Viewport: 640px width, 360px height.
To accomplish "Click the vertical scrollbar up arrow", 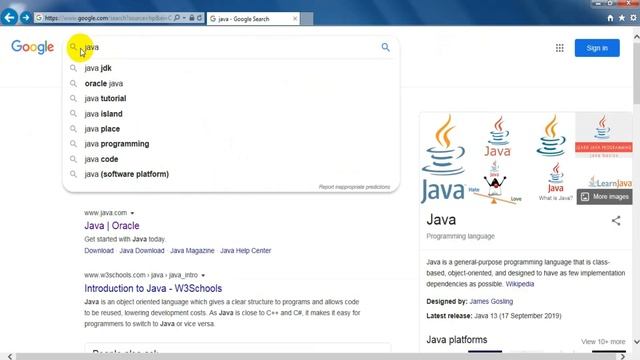I will pyautogui.click(x=636, y=37).
